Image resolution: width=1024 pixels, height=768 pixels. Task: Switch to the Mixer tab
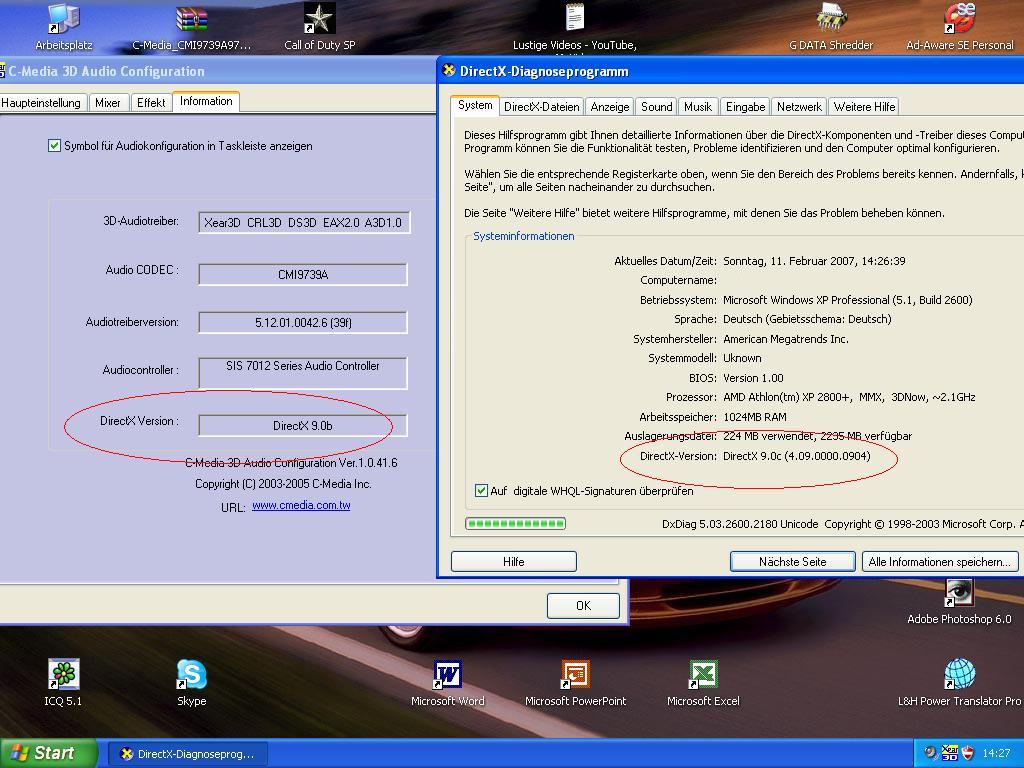[x=108, y=103]
